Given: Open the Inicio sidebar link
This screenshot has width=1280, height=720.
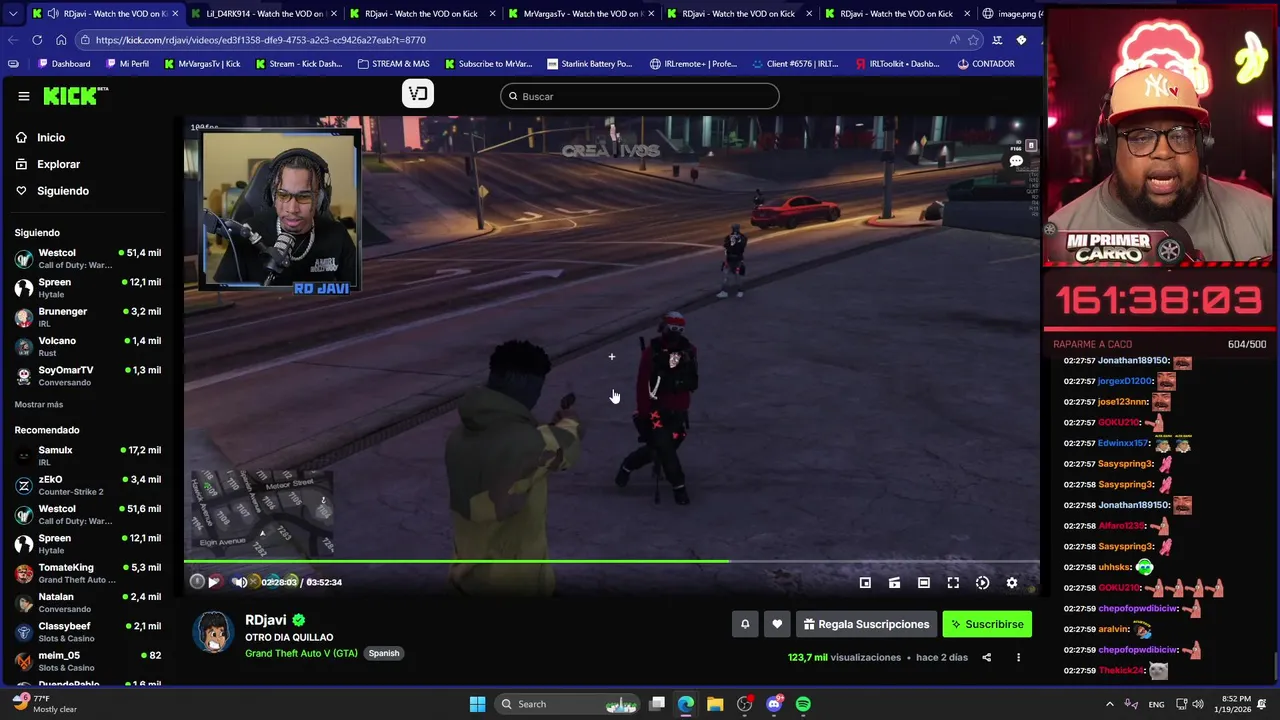Looking at the screenshot, I should click(x=40, y=137).
